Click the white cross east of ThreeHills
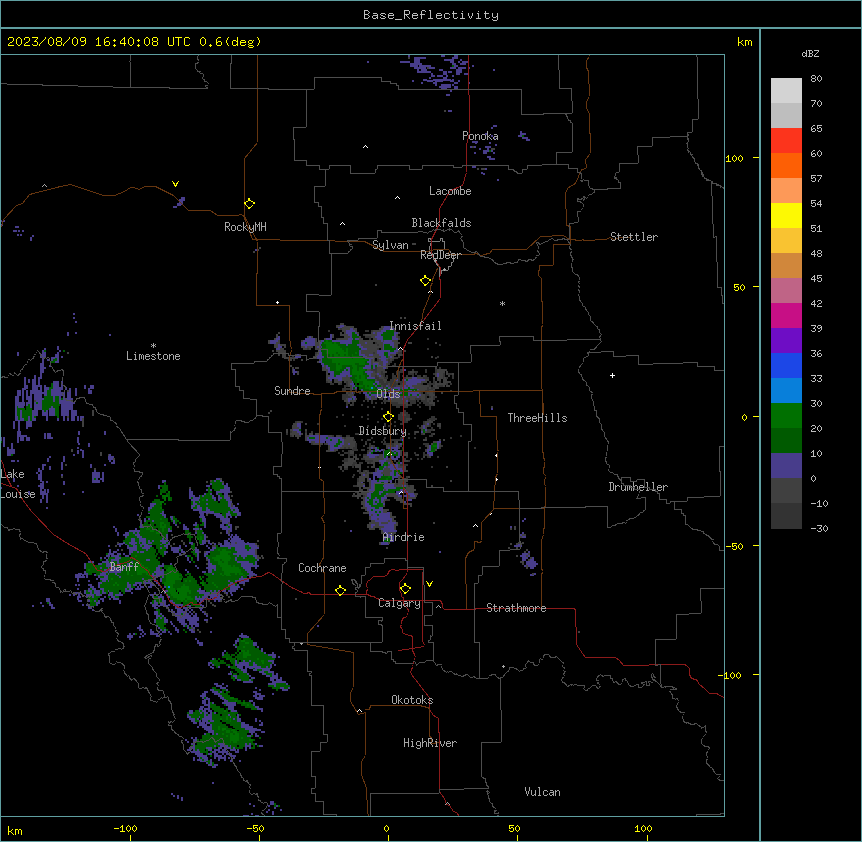Screen dimensions: 862x842 pyautogui.click(x=612, y=375)
